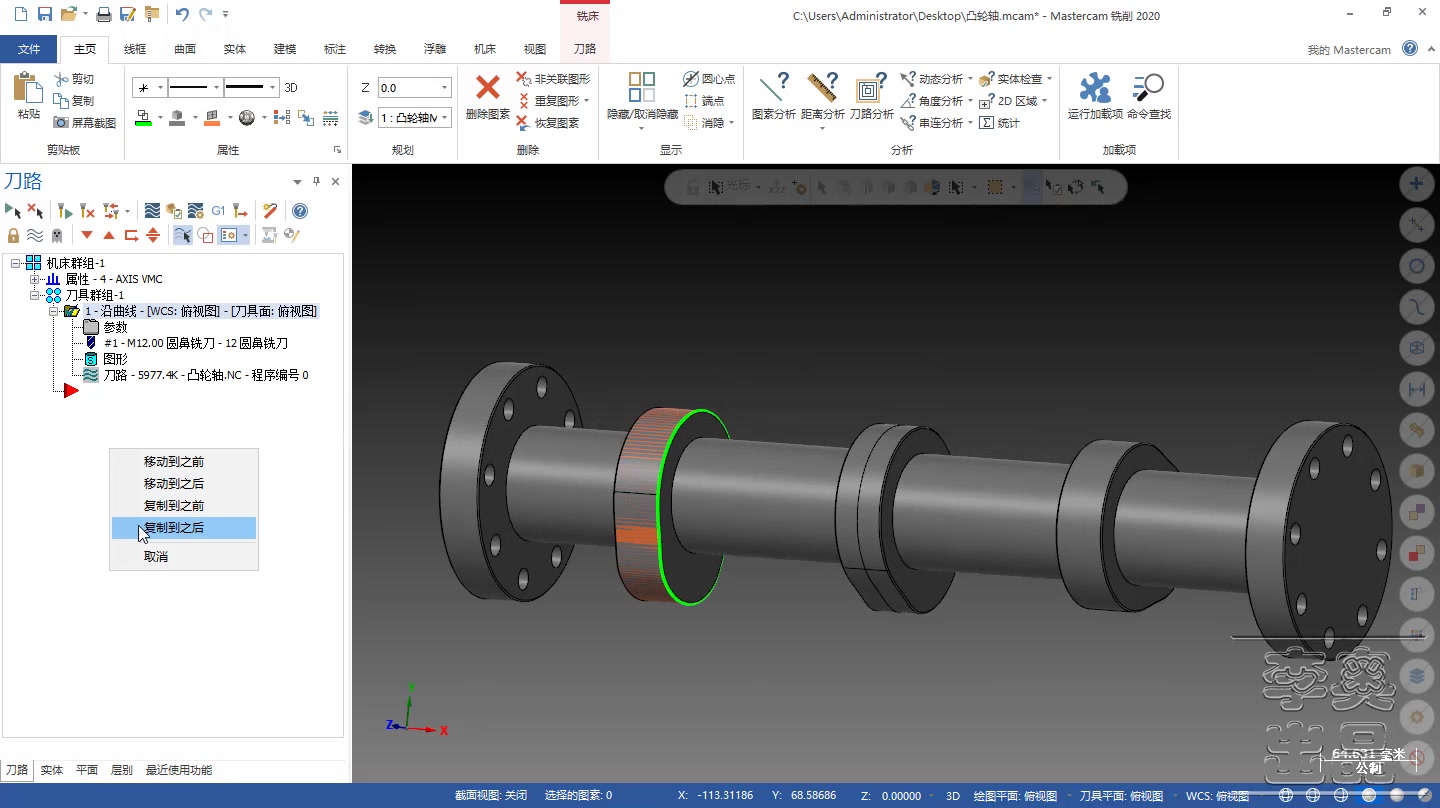
Task: Toggle pin icon on 刀路 panel header
Action: coord(316,181)
